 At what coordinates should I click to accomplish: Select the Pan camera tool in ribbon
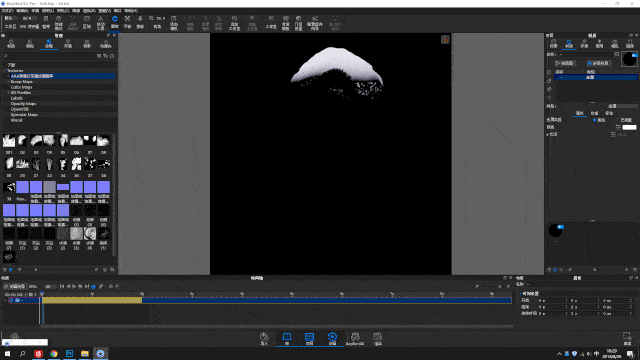[x=127, y=22]
